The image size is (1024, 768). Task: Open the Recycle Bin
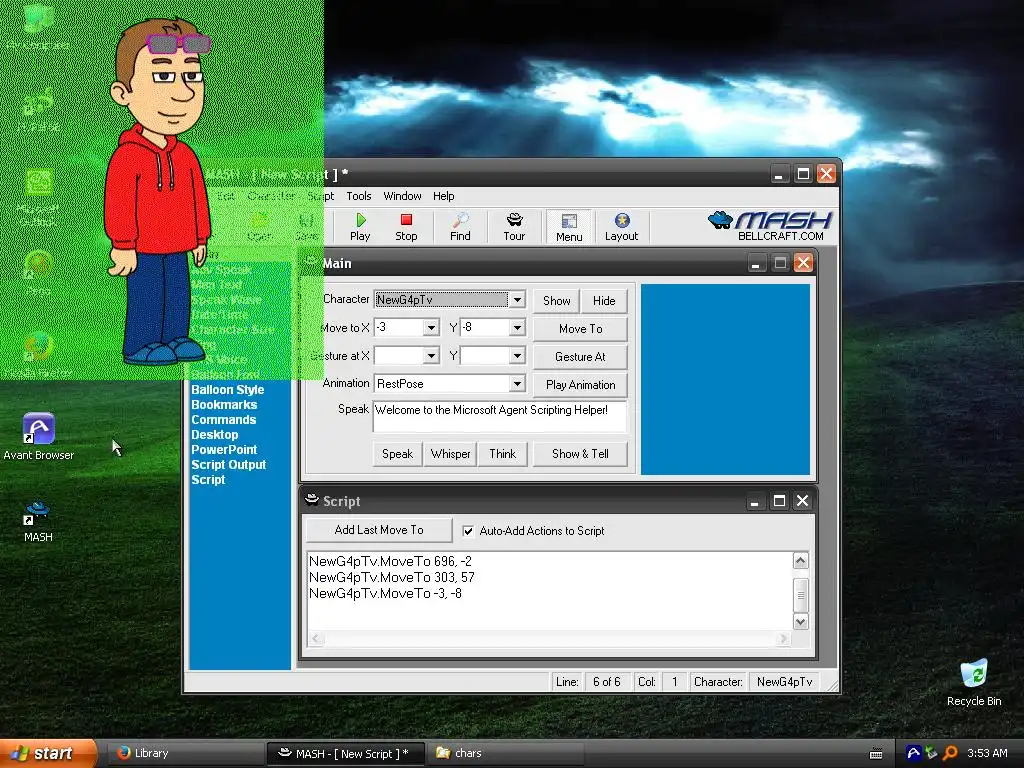click(x=974, y=683)
